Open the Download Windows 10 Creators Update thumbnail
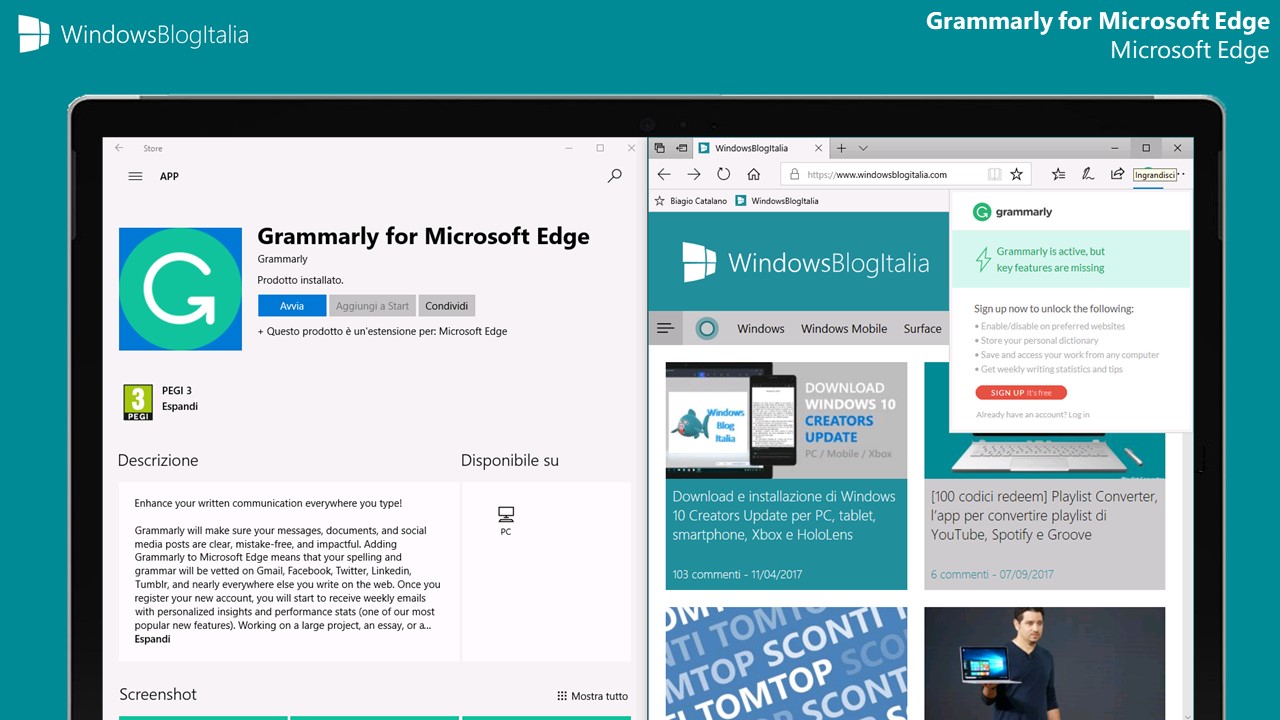The image size is (1280, 720). coord(786,420)
